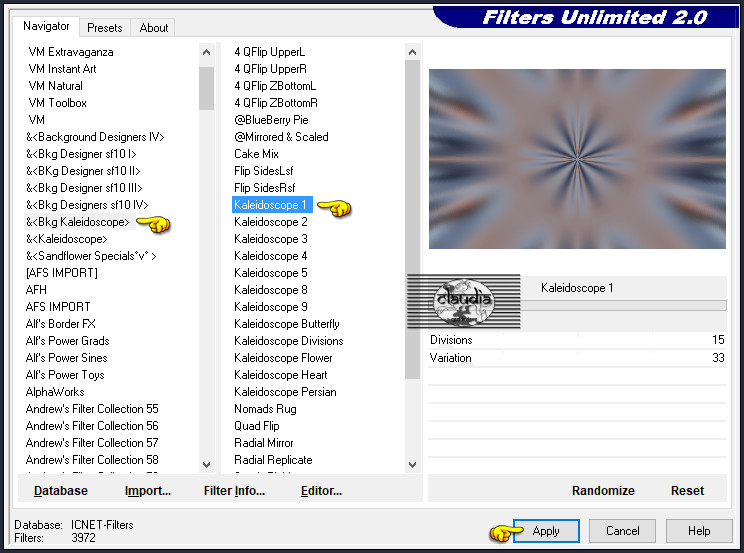Click the Apply button
This screenshot has height=553, width=744.
point(546,531)
